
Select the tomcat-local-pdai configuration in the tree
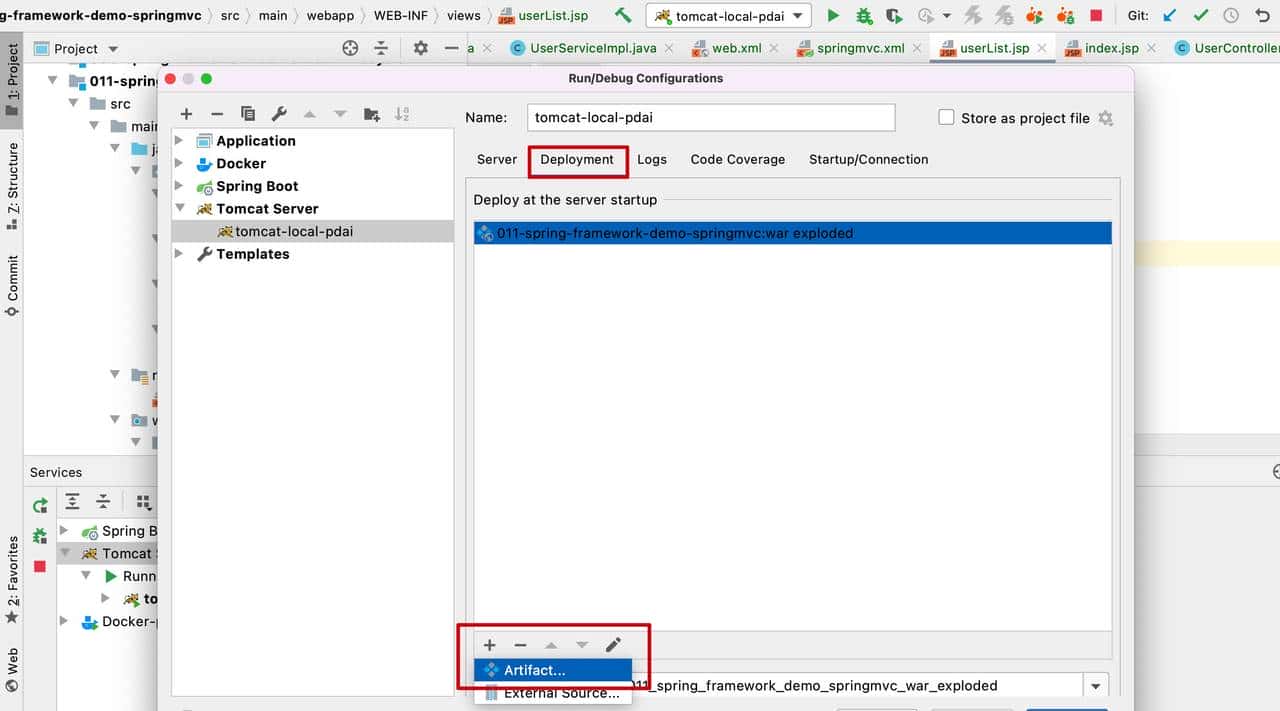[293, 231]
